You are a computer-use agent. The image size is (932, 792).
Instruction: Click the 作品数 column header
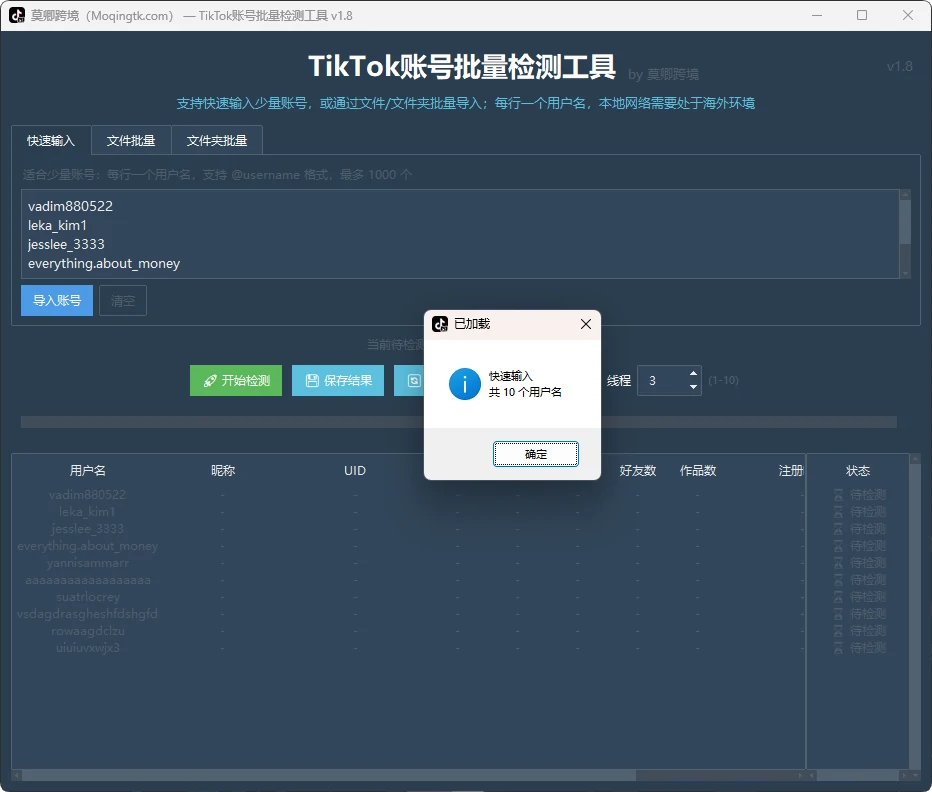[698, 471]
